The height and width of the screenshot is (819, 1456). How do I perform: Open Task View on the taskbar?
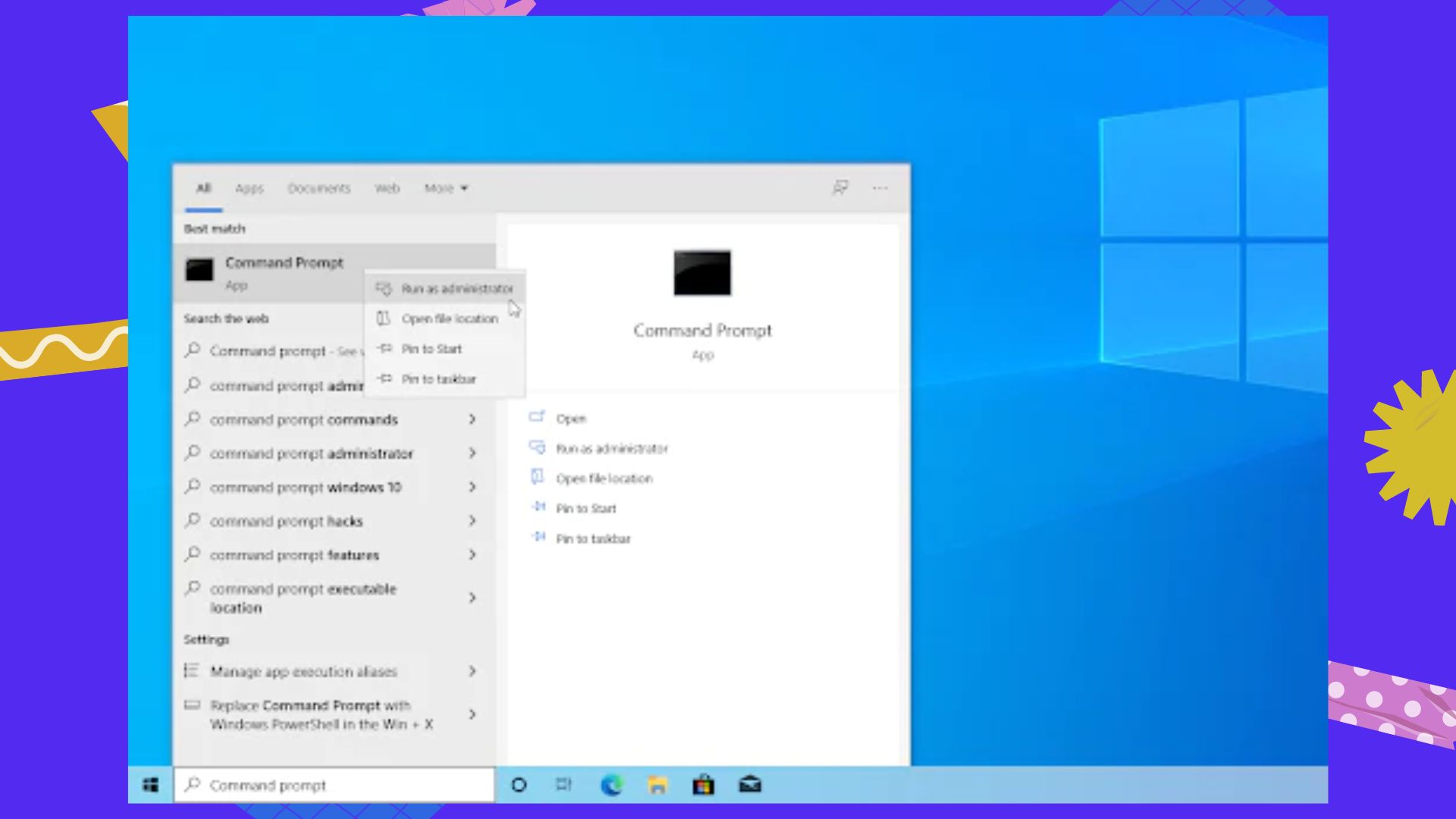point(563,785)
